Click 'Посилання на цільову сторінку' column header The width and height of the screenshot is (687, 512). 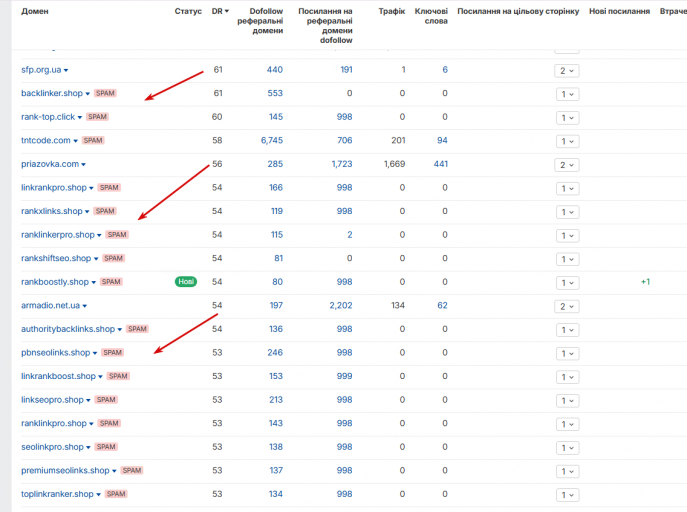[518, 11]
